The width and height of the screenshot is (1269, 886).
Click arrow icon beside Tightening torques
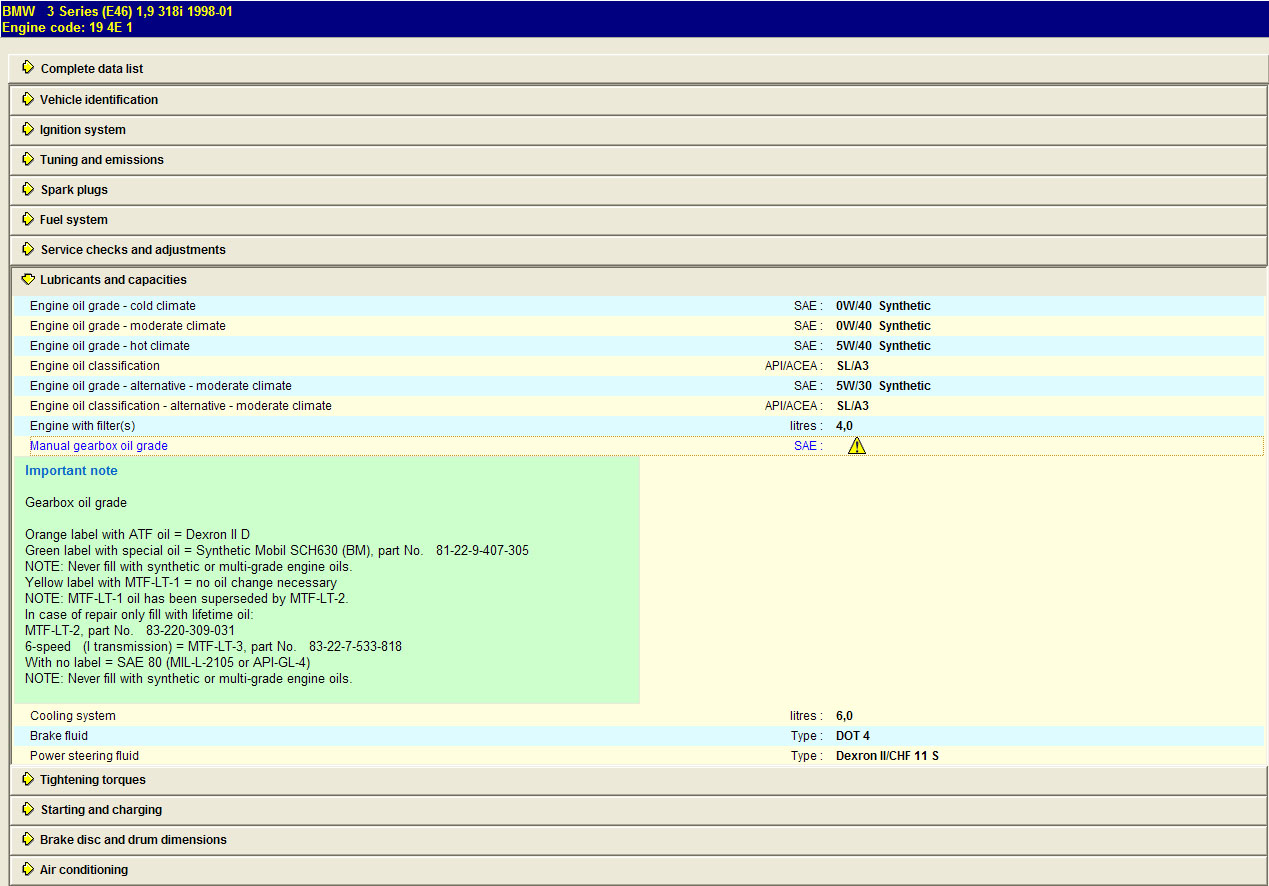point(28,779)
